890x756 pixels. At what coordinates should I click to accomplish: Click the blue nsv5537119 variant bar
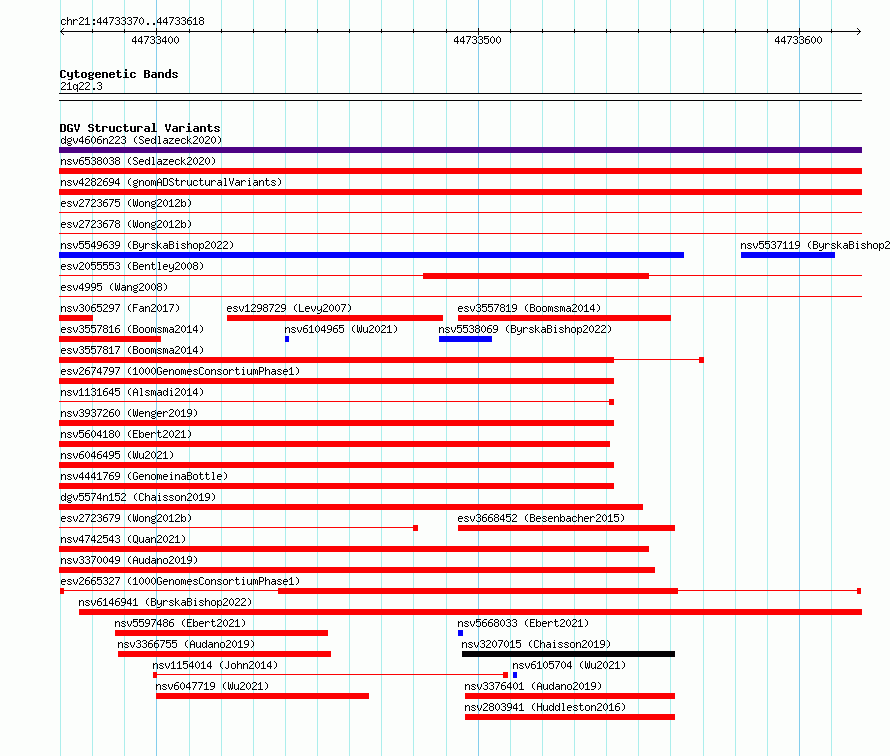pos(788,255)
